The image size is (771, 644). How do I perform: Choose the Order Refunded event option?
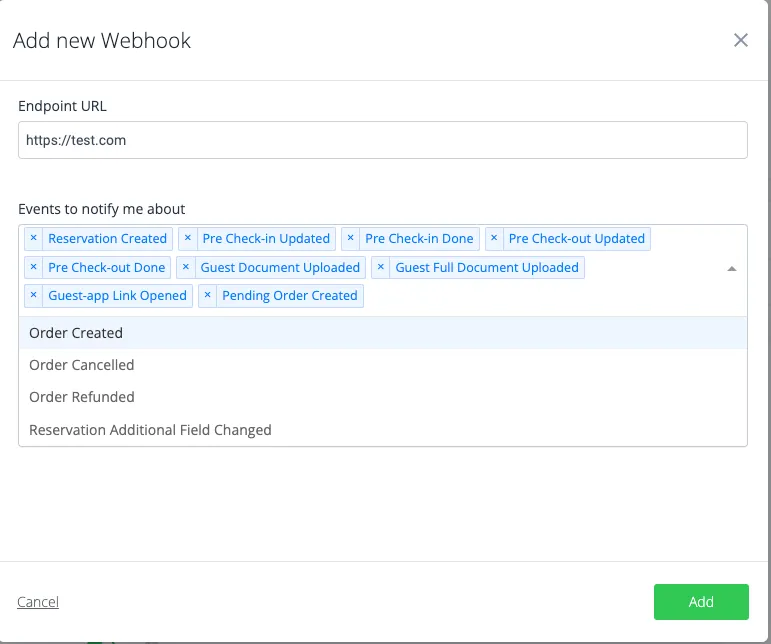tap(383, 397)
